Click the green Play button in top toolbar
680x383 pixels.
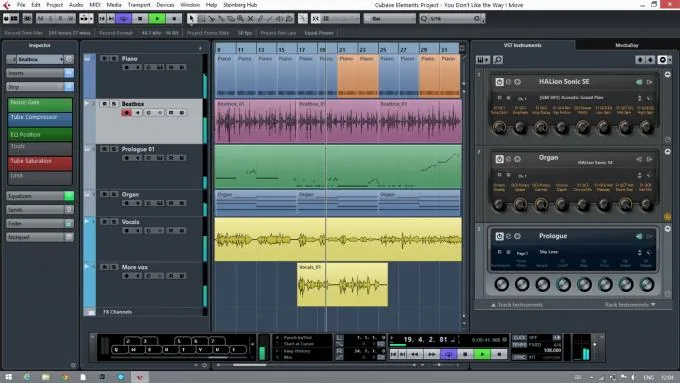point(157,19)
